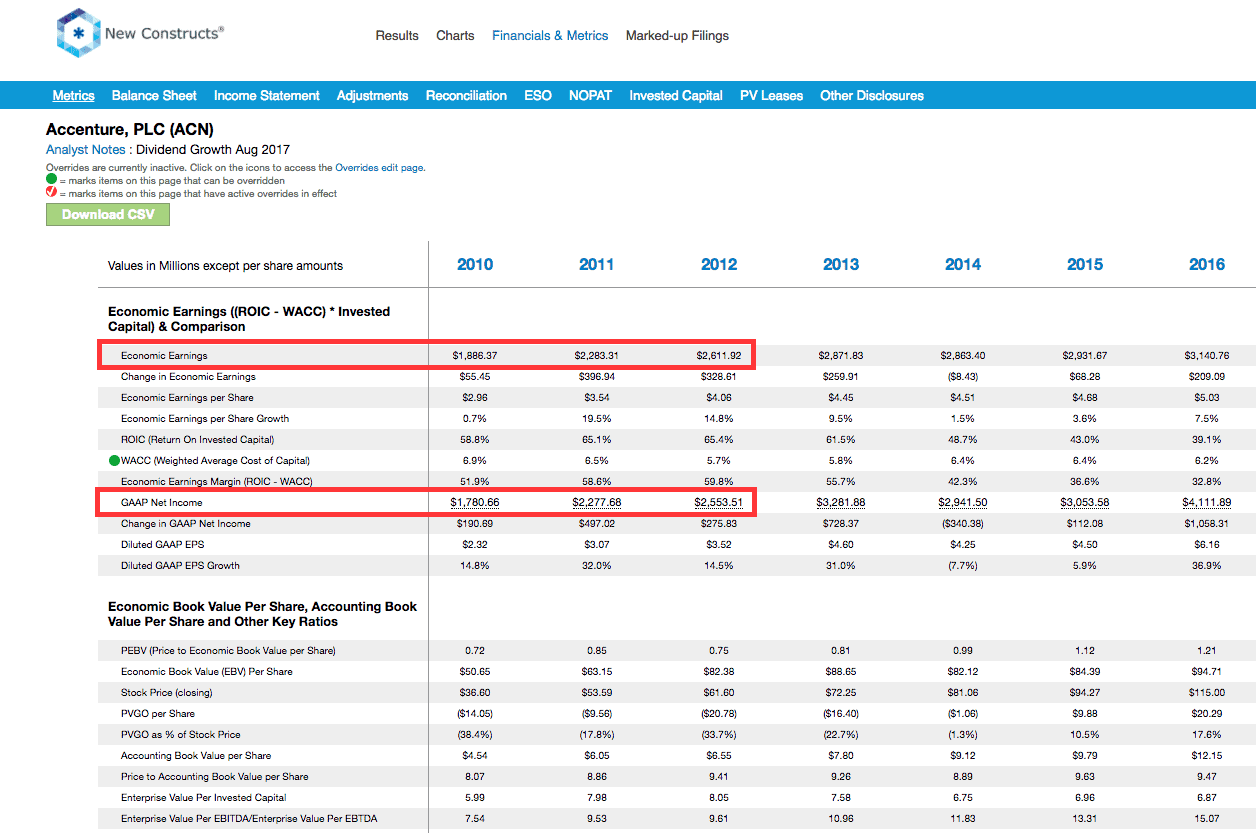Viewport: 1256px width, 833px height.
Task: Click the Diluted GAAP EPS Growth label
Action: point(180,566)
